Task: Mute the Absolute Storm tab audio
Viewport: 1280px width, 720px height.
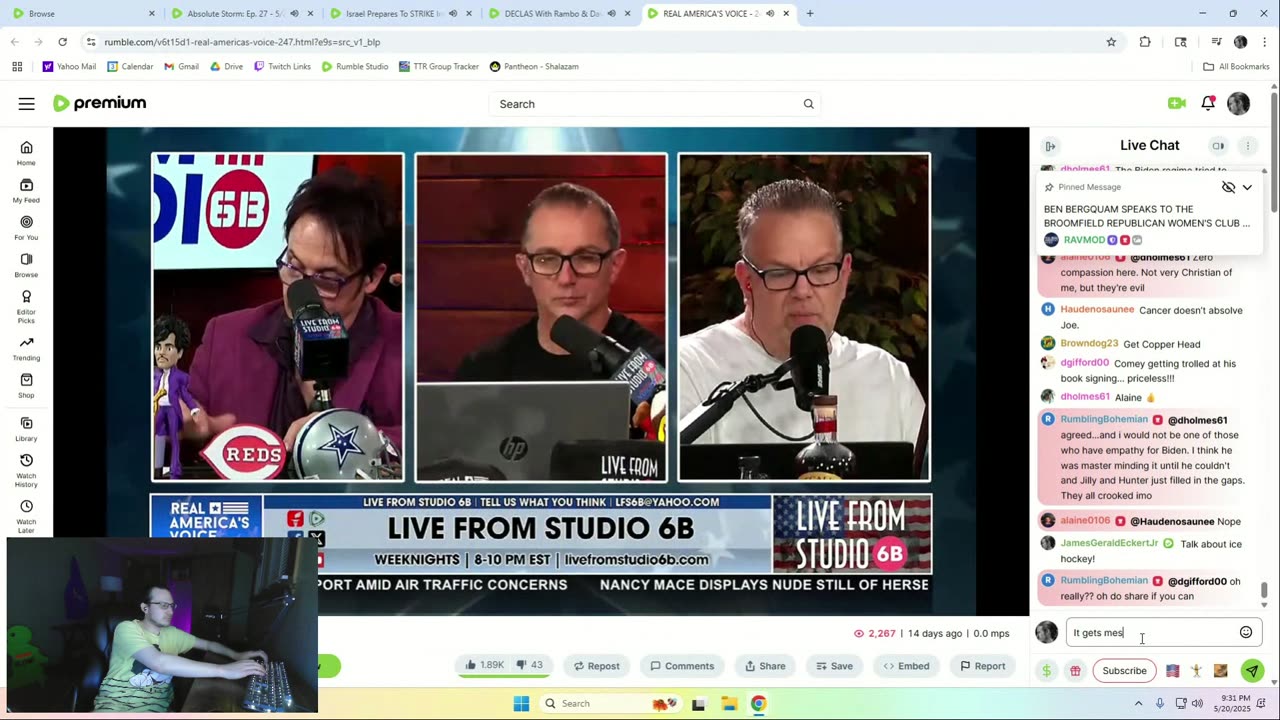Action: (x=294, y=14)
